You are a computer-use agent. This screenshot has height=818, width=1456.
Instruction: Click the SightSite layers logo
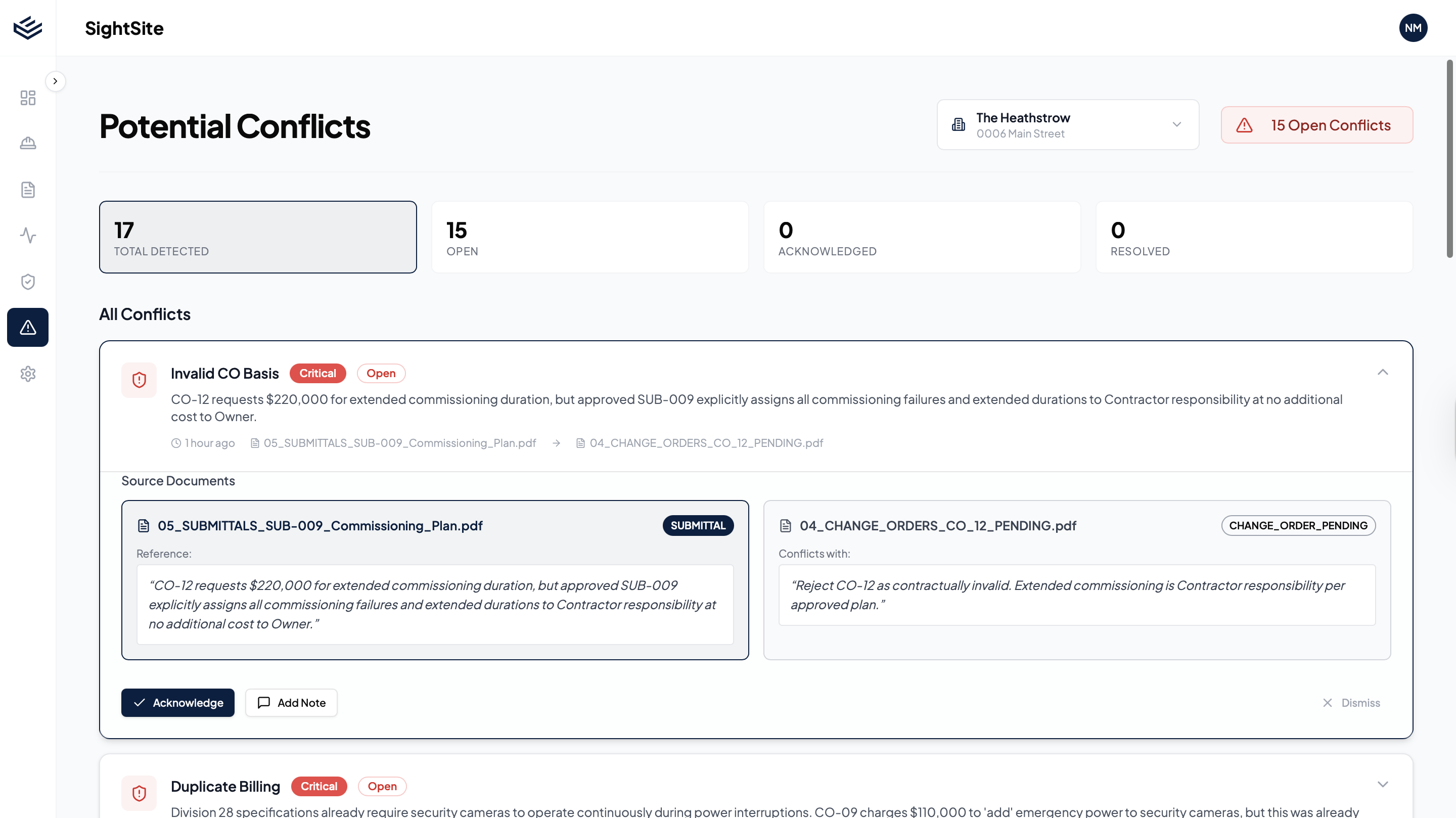(27, 27)
